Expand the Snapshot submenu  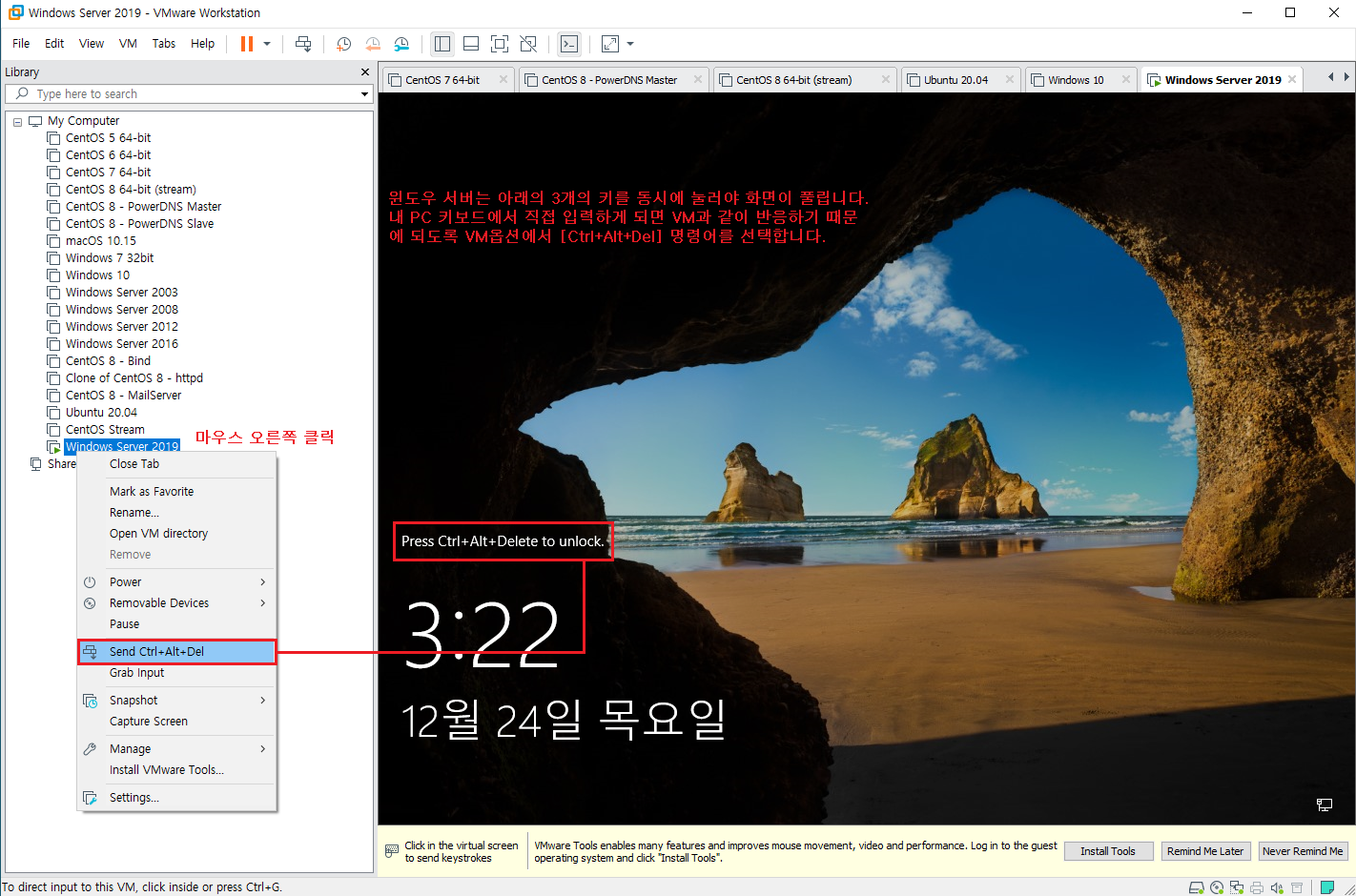point(177,701)
